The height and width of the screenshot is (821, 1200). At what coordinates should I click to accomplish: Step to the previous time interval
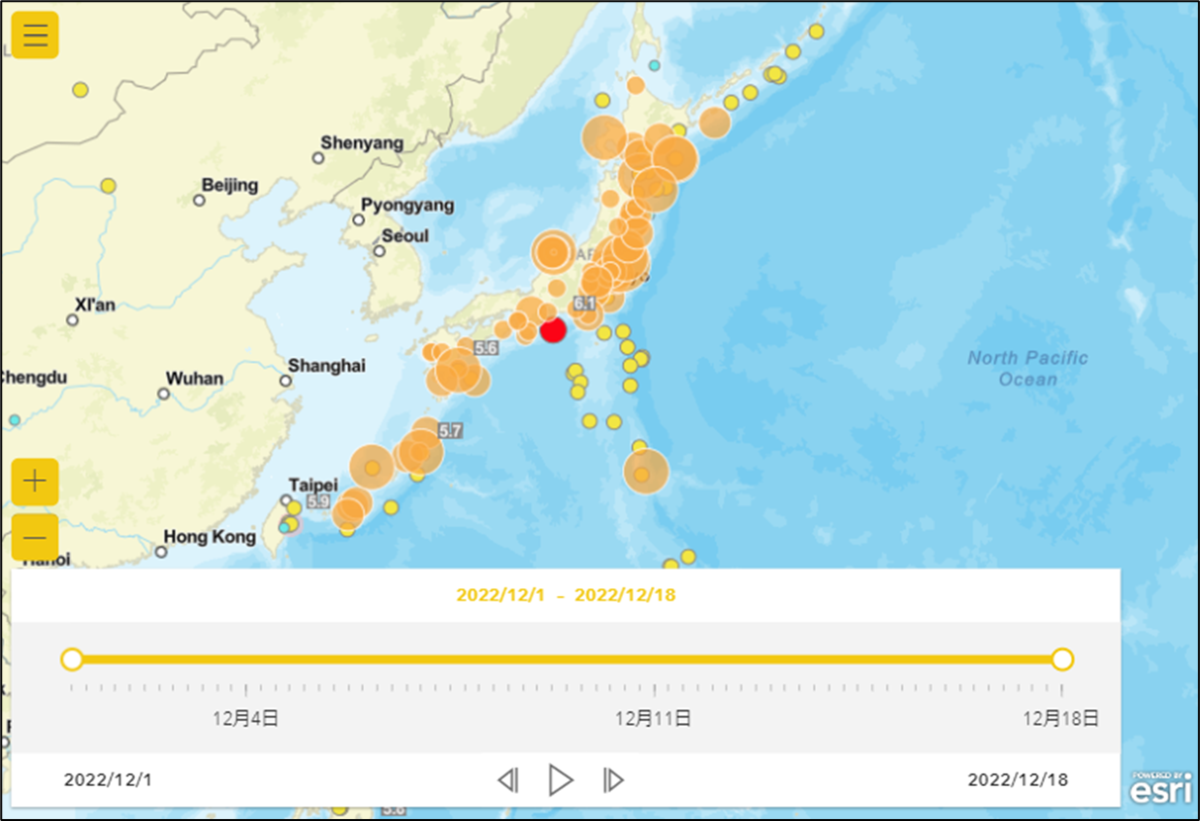click(508, 780)
